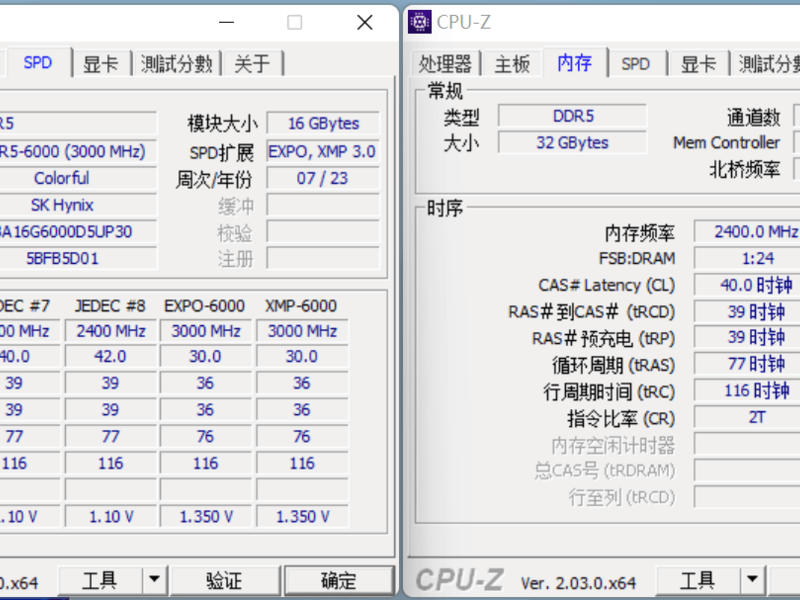
Task: Minimize the left CPU-Z window
Action: tap(227, 22)
